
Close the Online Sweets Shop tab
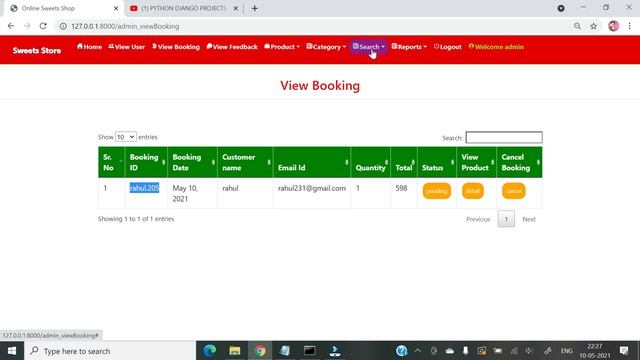tap(116, 8)
